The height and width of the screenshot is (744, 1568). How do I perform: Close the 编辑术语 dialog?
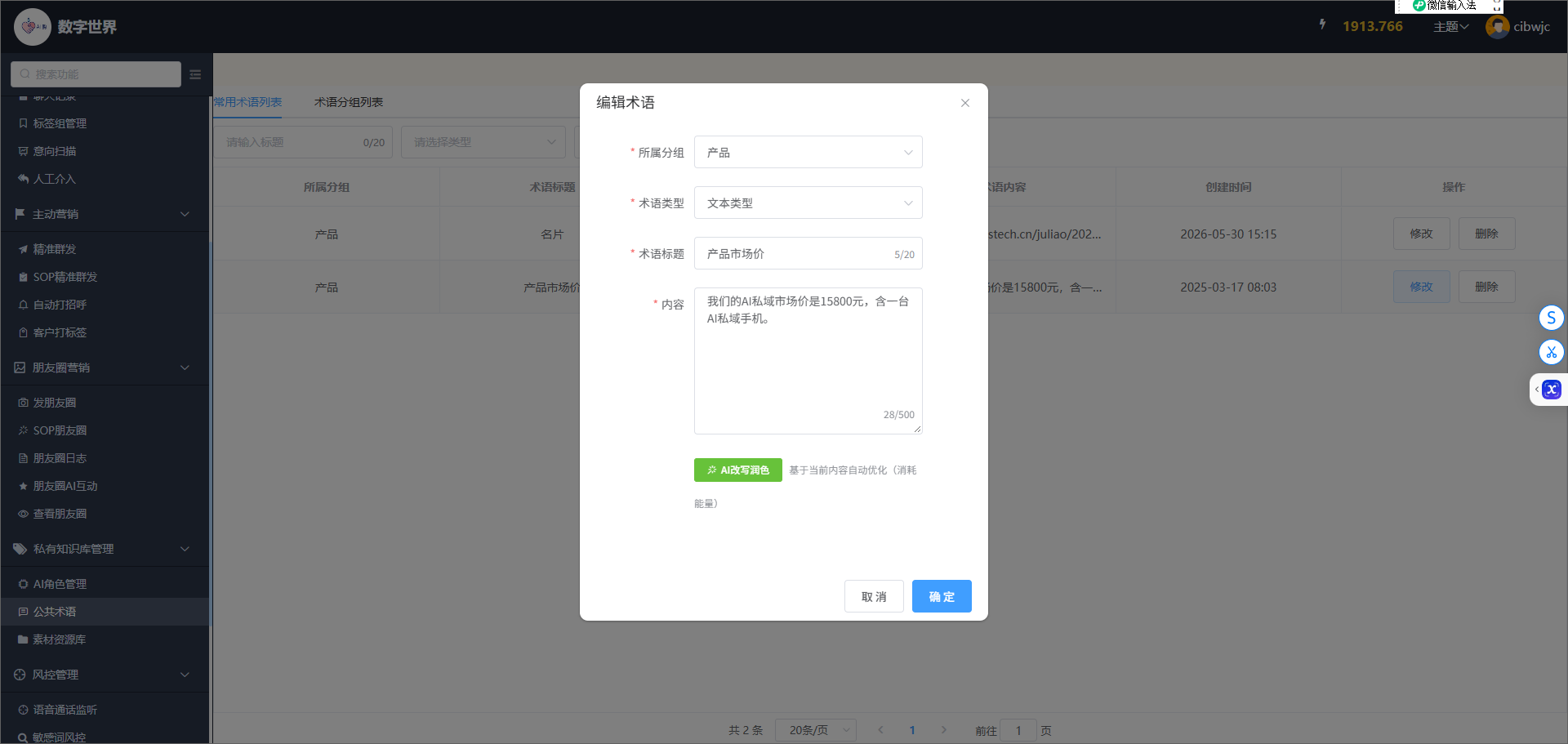[x=965, y=103]
